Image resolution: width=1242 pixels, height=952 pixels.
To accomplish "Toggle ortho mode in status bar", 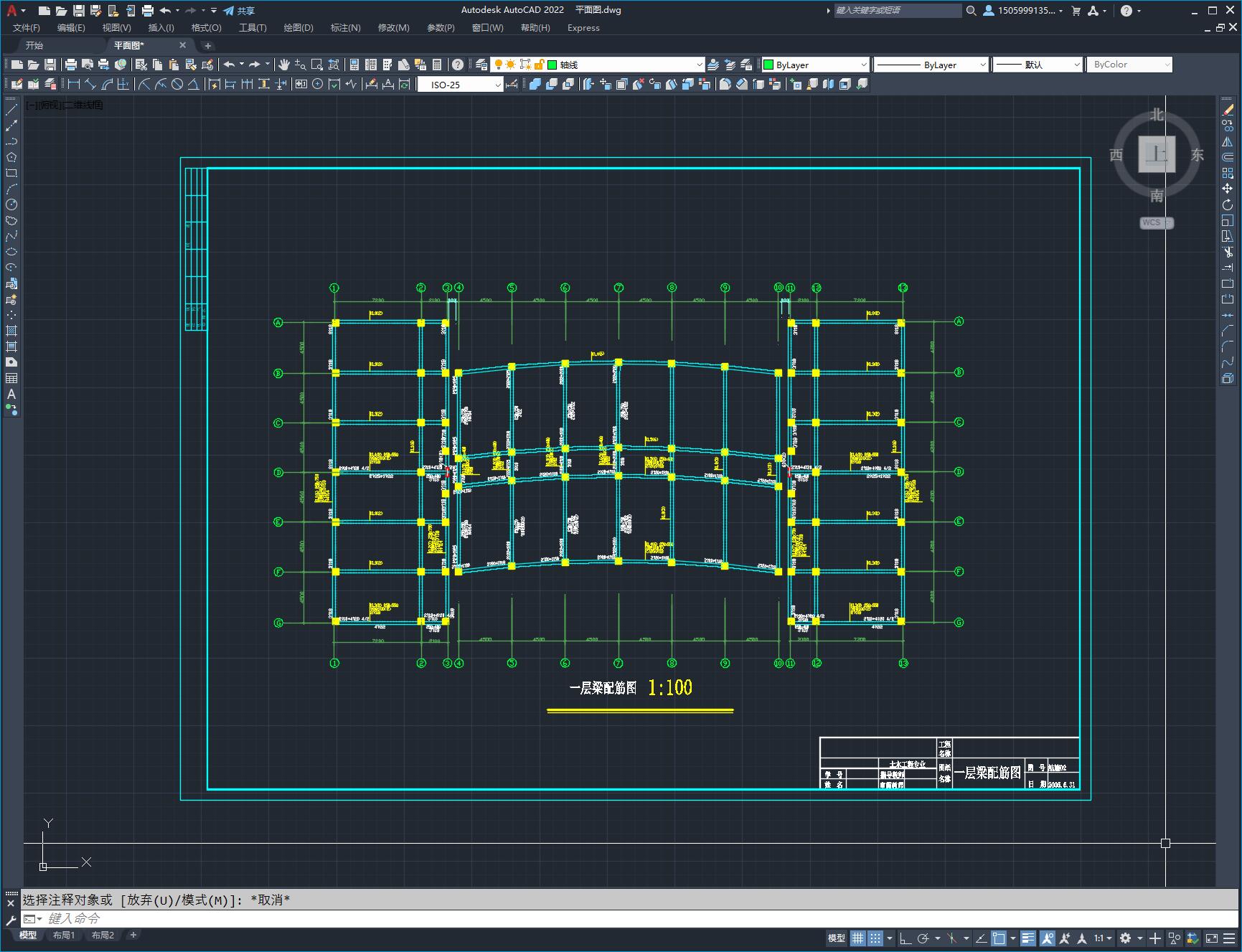I will [905, 938].
